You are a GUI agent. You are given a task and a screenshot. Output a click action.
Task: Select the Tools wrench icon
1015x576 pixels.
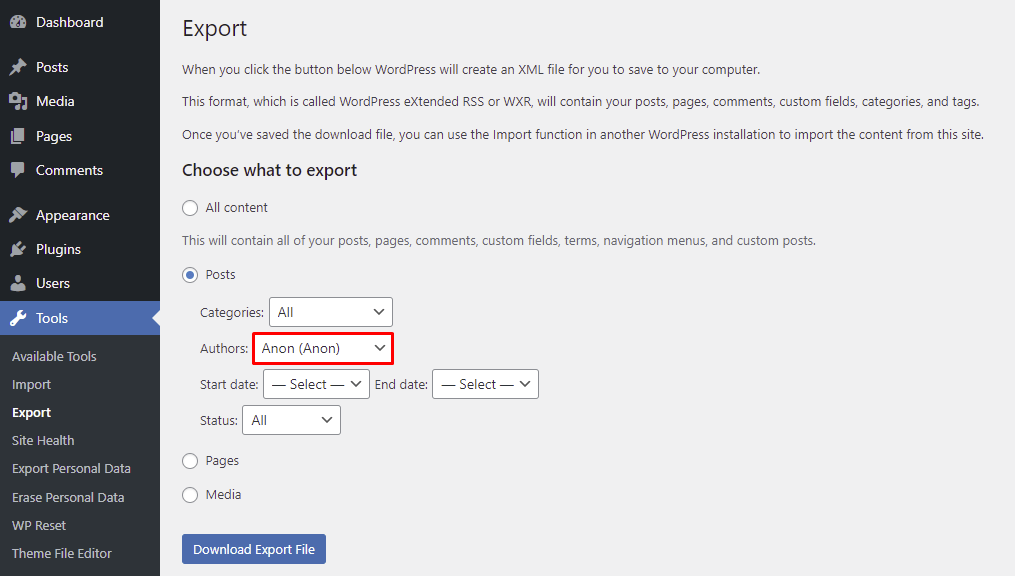(18, 318)
